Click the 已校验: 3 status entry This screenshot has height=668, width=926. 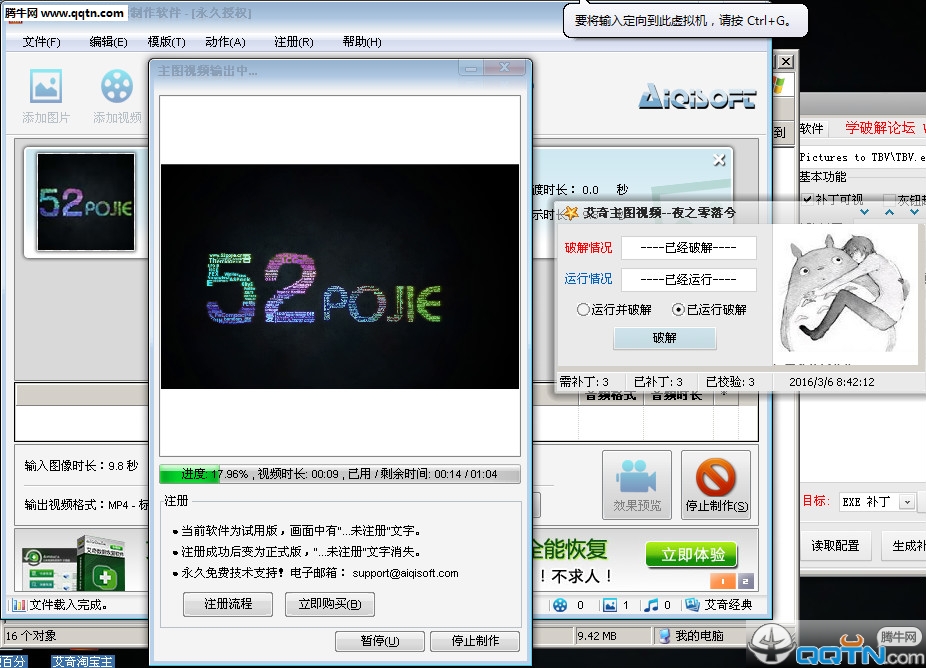[x=730, y=382]
